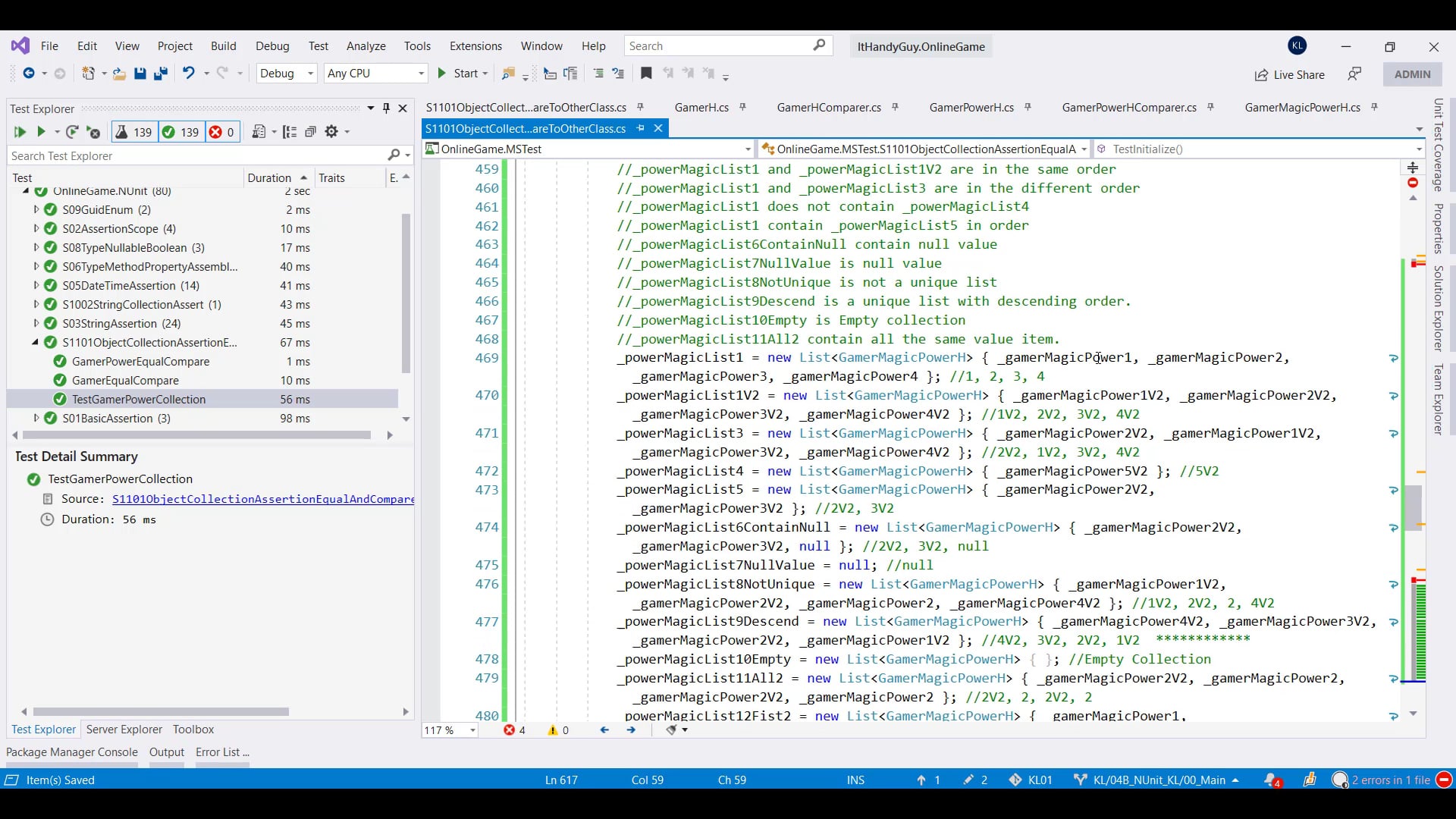
Task: Select the Comment Out Lines icon
Action: [x=598, y=74]
